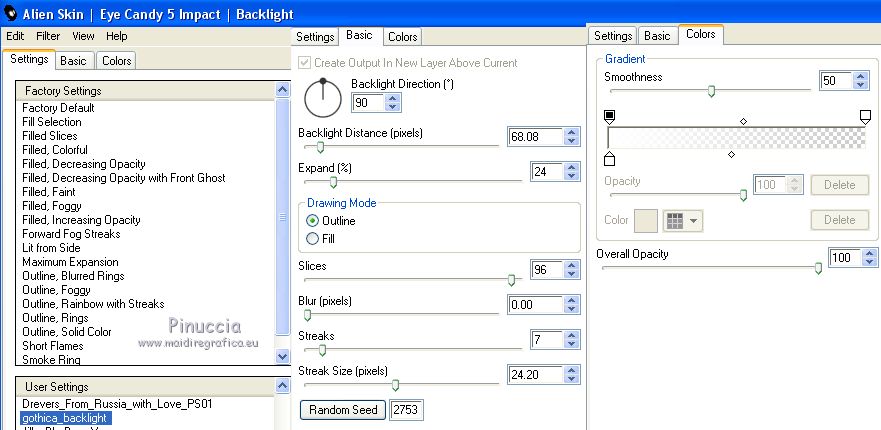
Task: Switch to Colors tab in left panel
Action: pos(116,61)
